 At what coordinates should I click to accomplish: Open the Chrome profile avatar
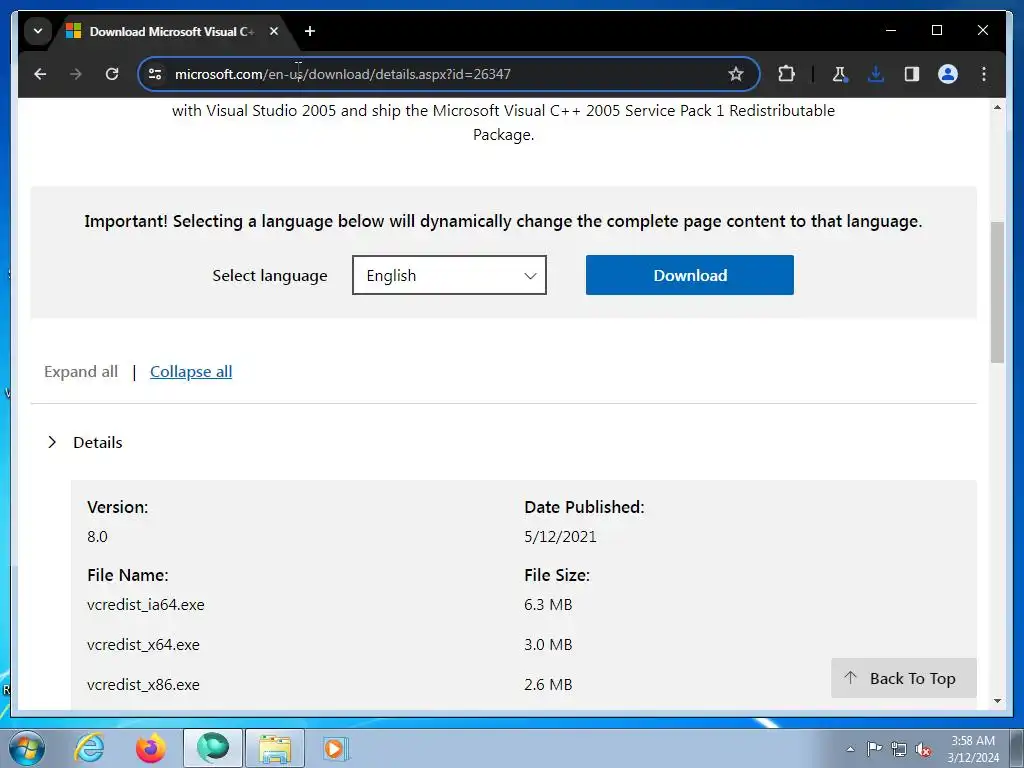click(948, 74)
